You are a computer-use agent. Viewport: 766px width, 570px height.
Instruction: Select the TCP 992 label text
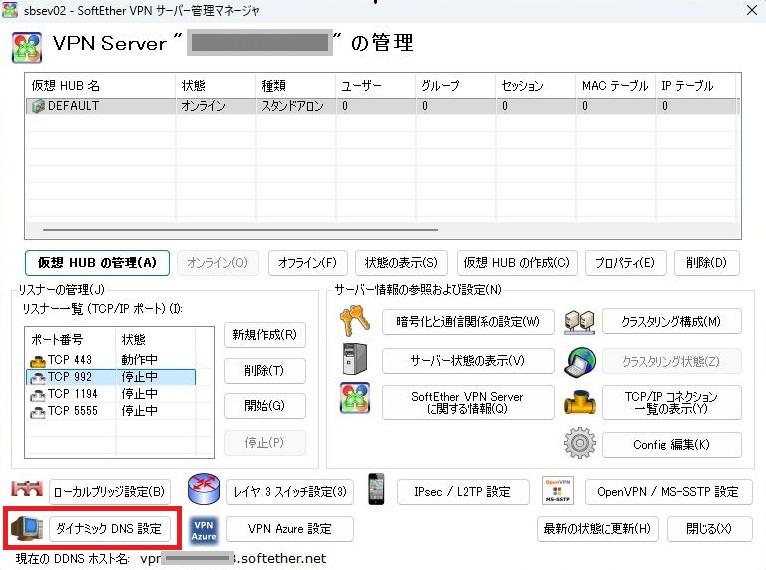(x=70, y=378)
